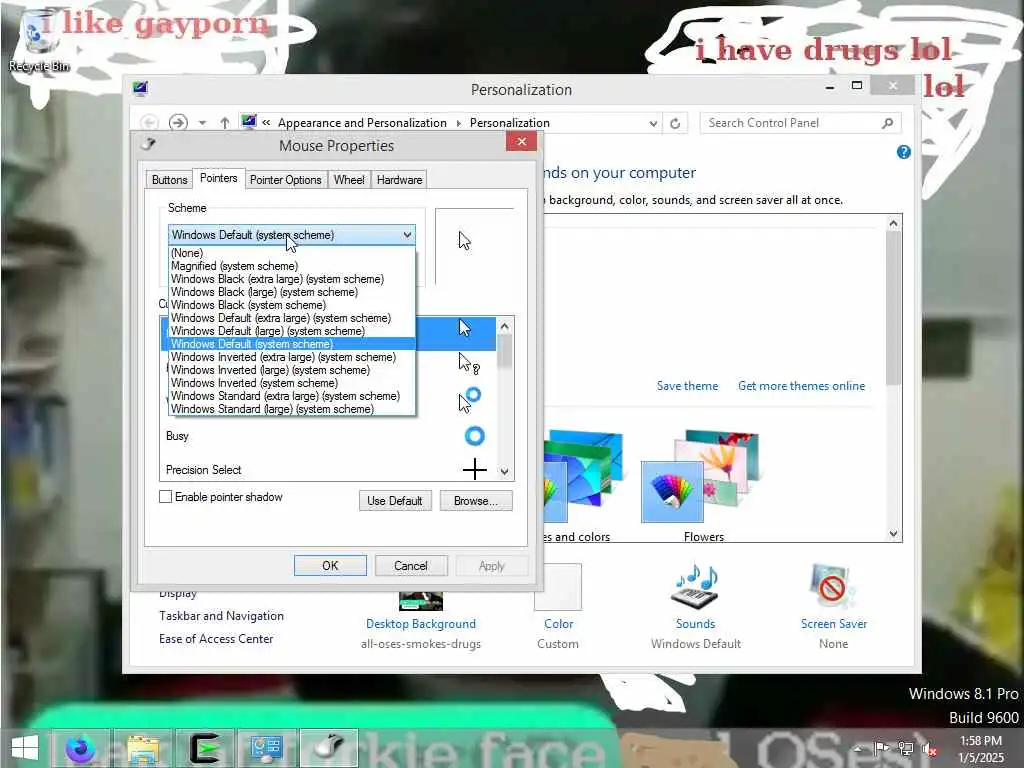
Task: Open Action Center flag tray icon
Action: (882, 748)
